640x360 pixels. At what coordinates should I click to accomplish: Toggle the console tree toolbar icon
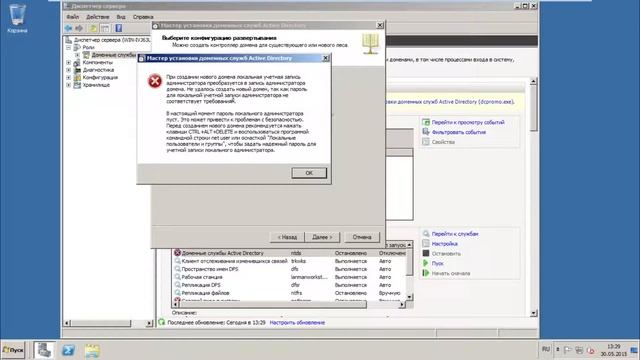(105, 28)
